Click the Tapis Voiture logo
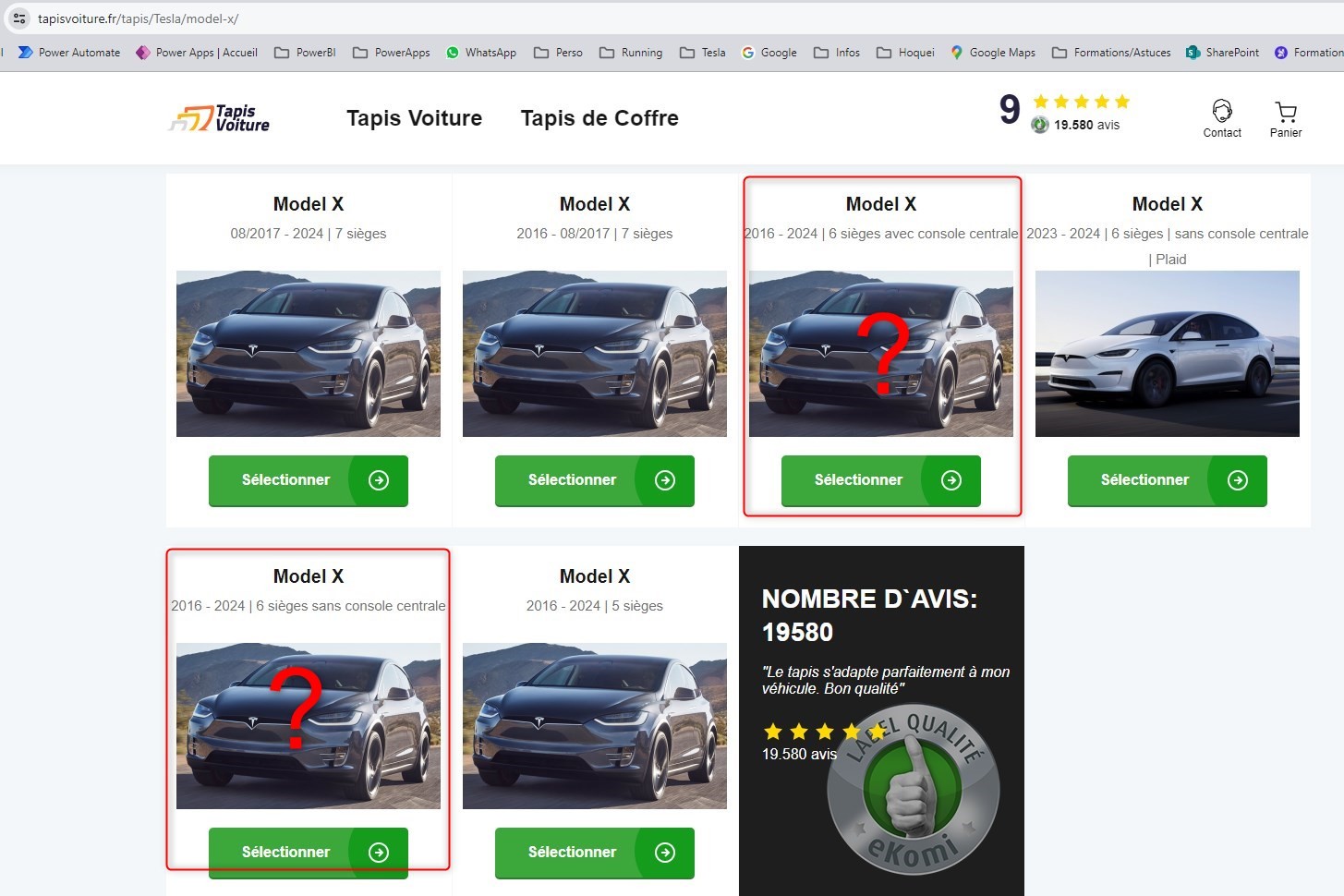 point(219,118)
